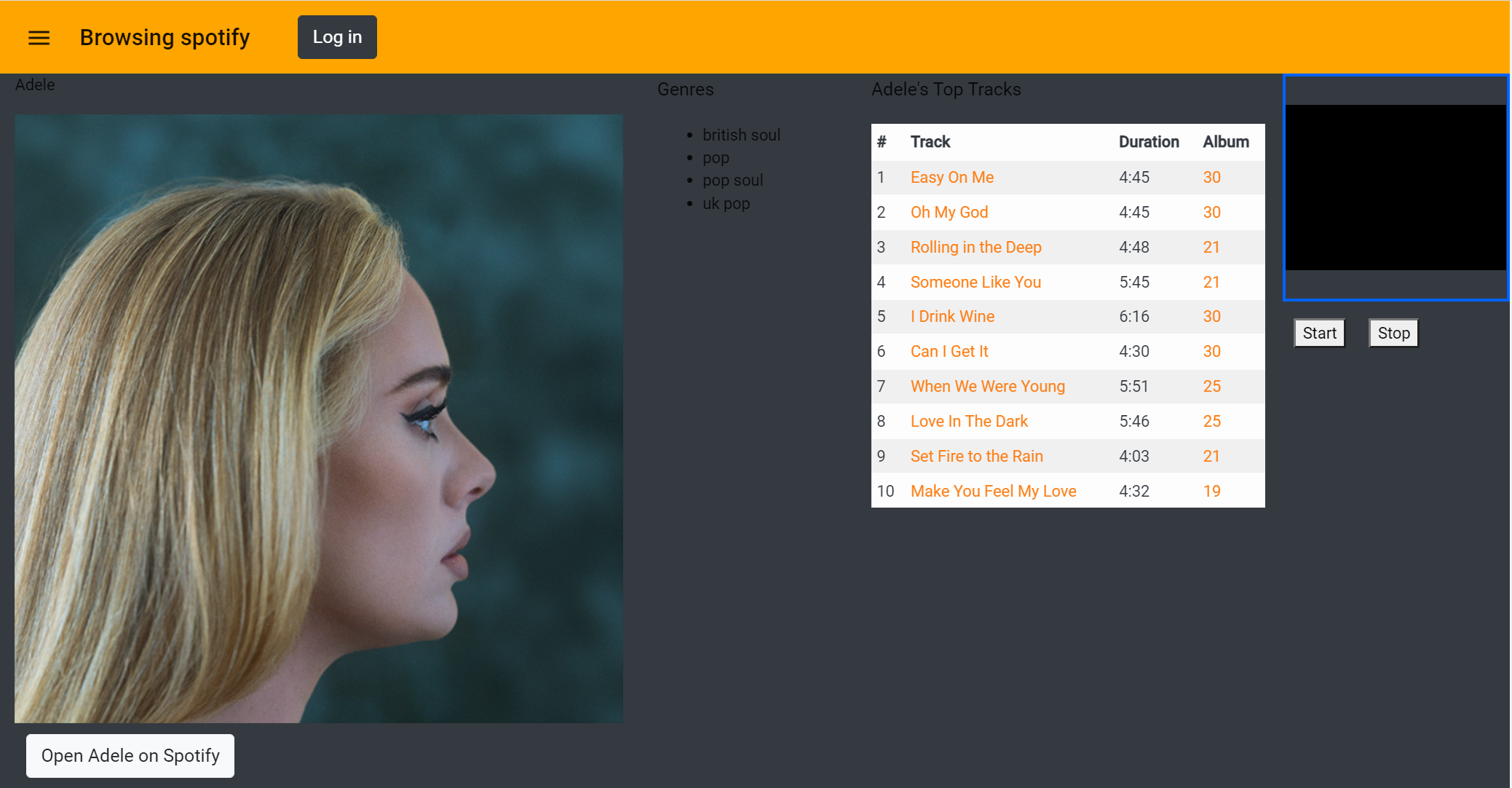
Task: Click Open Adele on Spotify
Action: point(130,755)
